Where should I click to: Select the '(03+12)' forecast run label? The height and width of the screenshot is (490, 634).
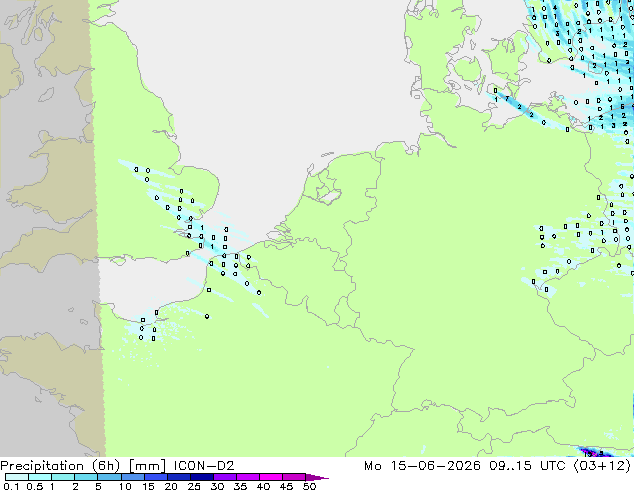click(602, 466)
